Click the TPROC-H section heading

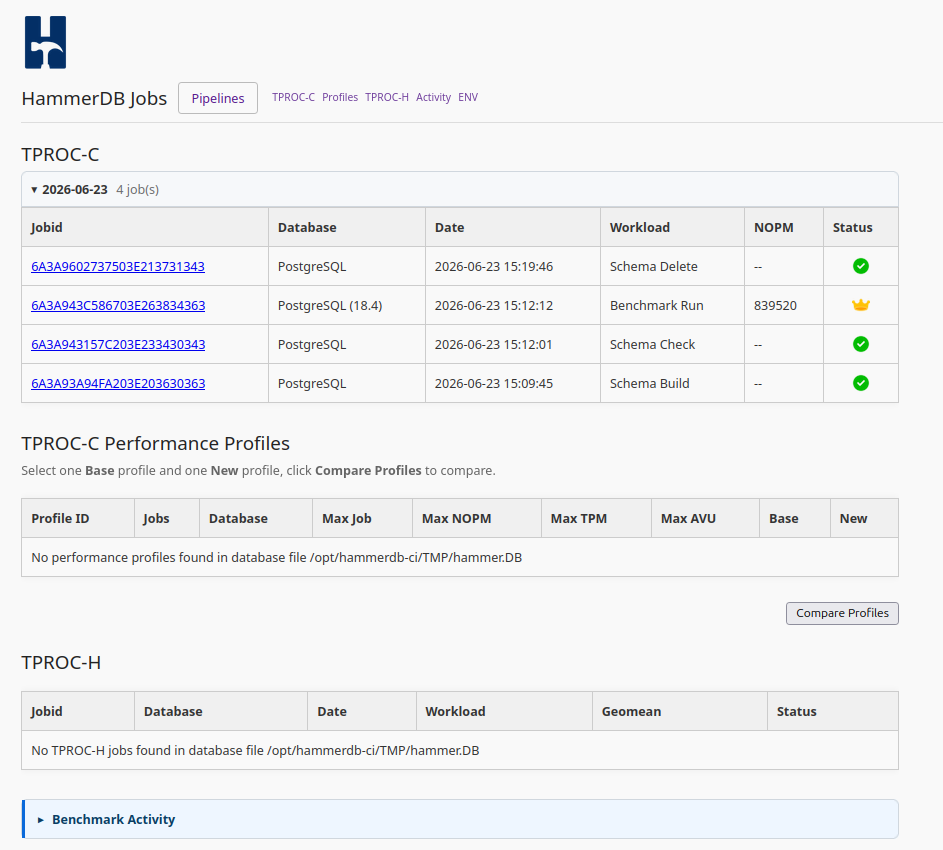(61, 662)
